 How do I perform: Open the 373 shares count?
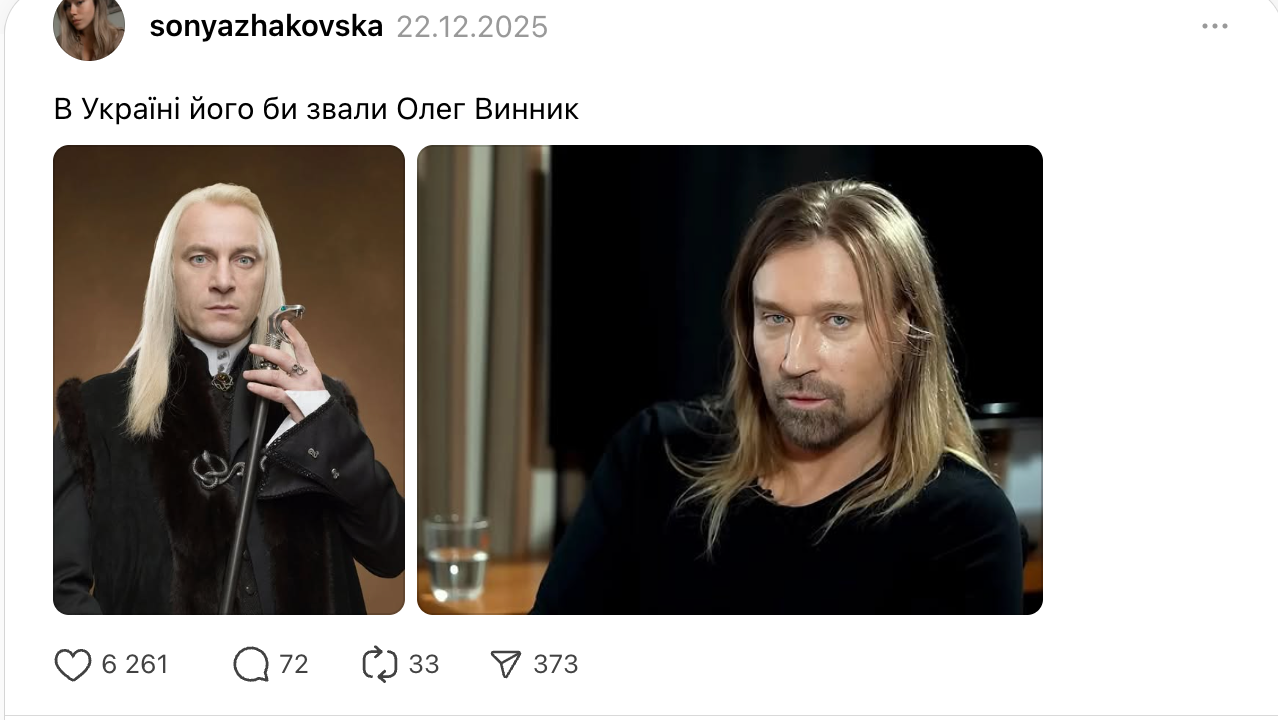[x=556, y=665]
